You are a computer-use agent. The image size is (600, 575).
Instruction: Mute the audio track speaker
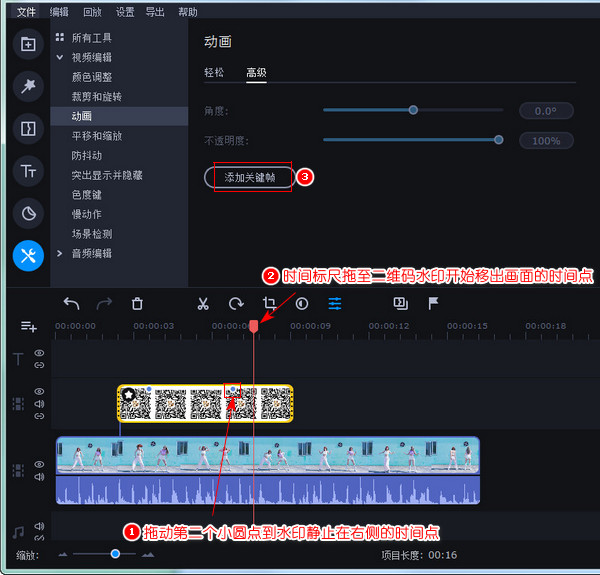click(x=39, y=526)
